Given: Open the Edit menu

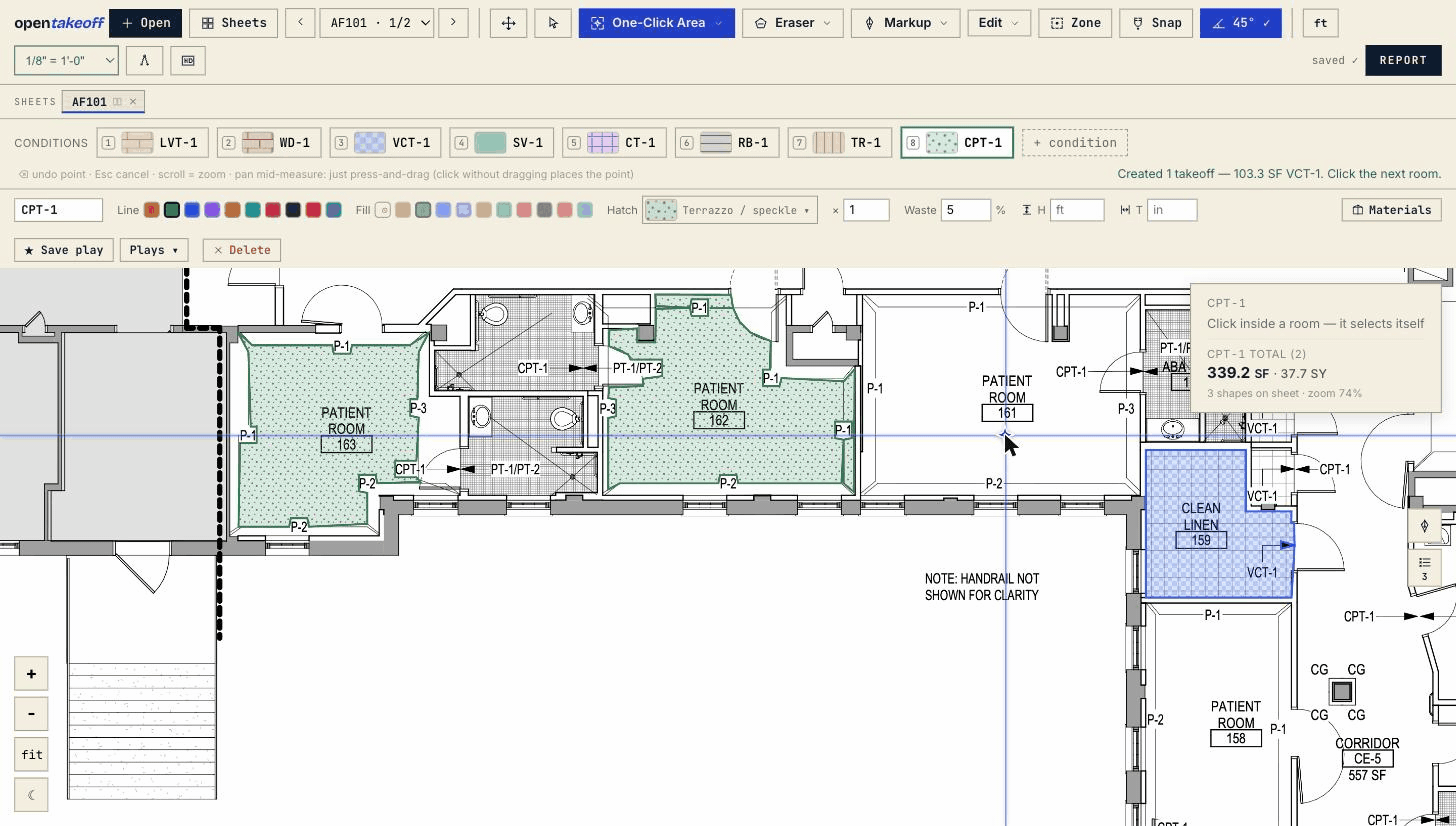Looking at the screenshot, I should (x=998, y=23).
